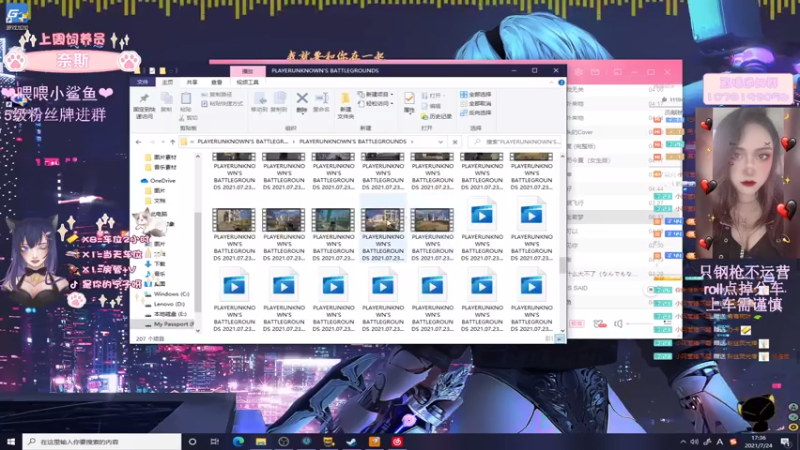Open History (历史记录) from the ribbon

click(437, 116)
